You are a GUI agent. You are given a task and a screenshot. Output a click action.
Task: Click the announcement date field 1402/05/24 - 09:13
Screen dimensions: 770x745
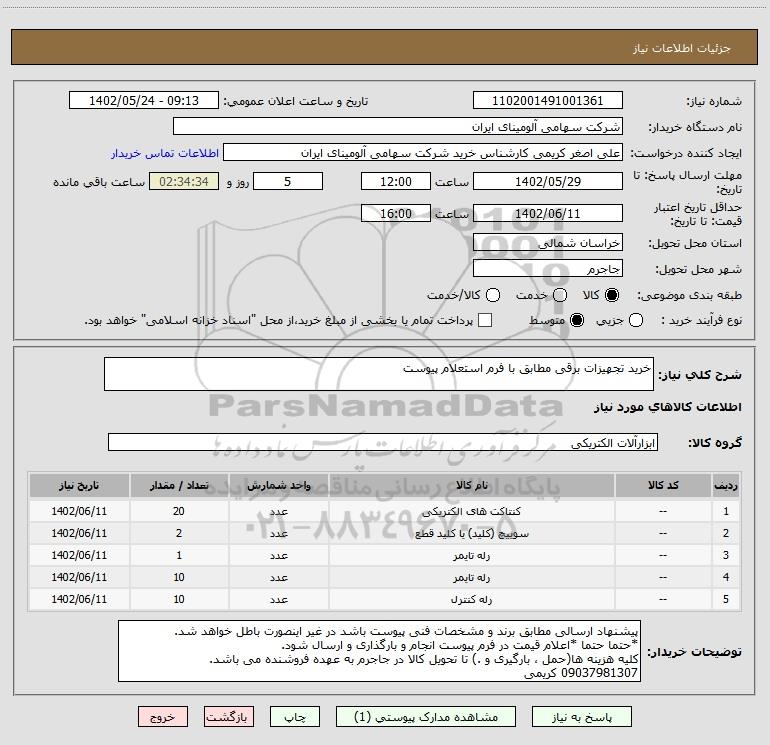click(144, 100)
